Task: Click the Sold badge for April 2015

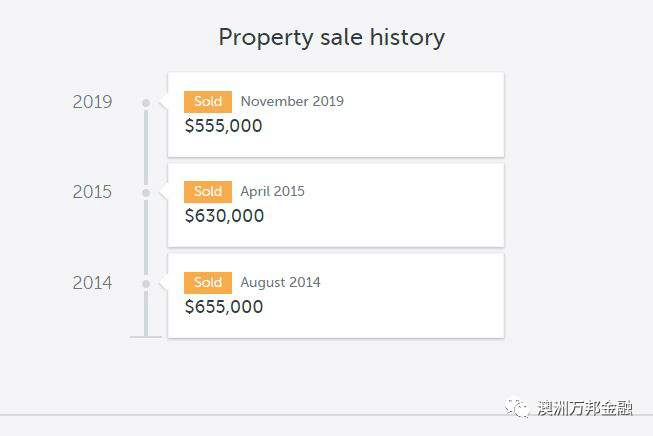Action: click(208, 192)
